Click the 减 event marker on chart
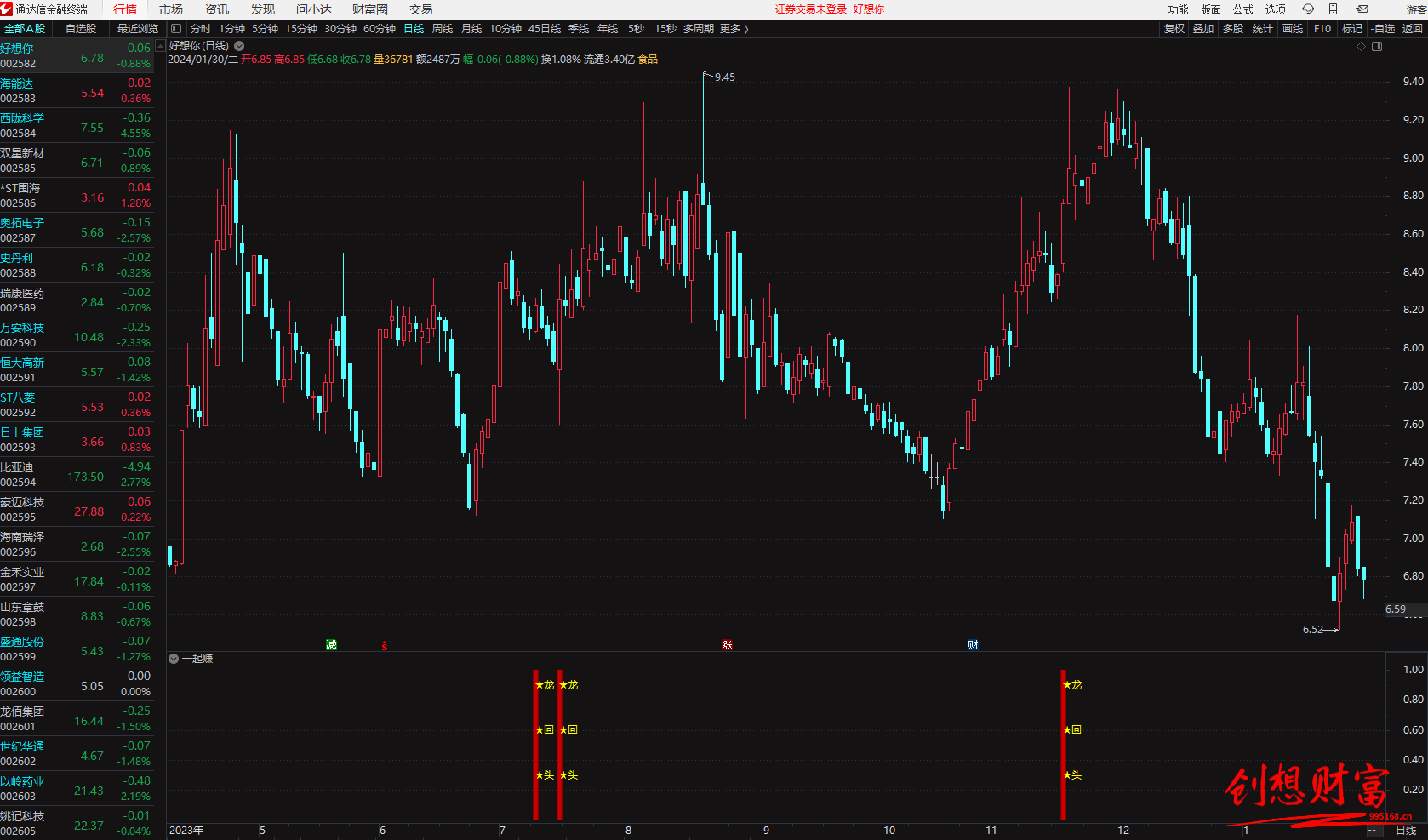This screenshot has width=1428, height=840. [332, 645]
